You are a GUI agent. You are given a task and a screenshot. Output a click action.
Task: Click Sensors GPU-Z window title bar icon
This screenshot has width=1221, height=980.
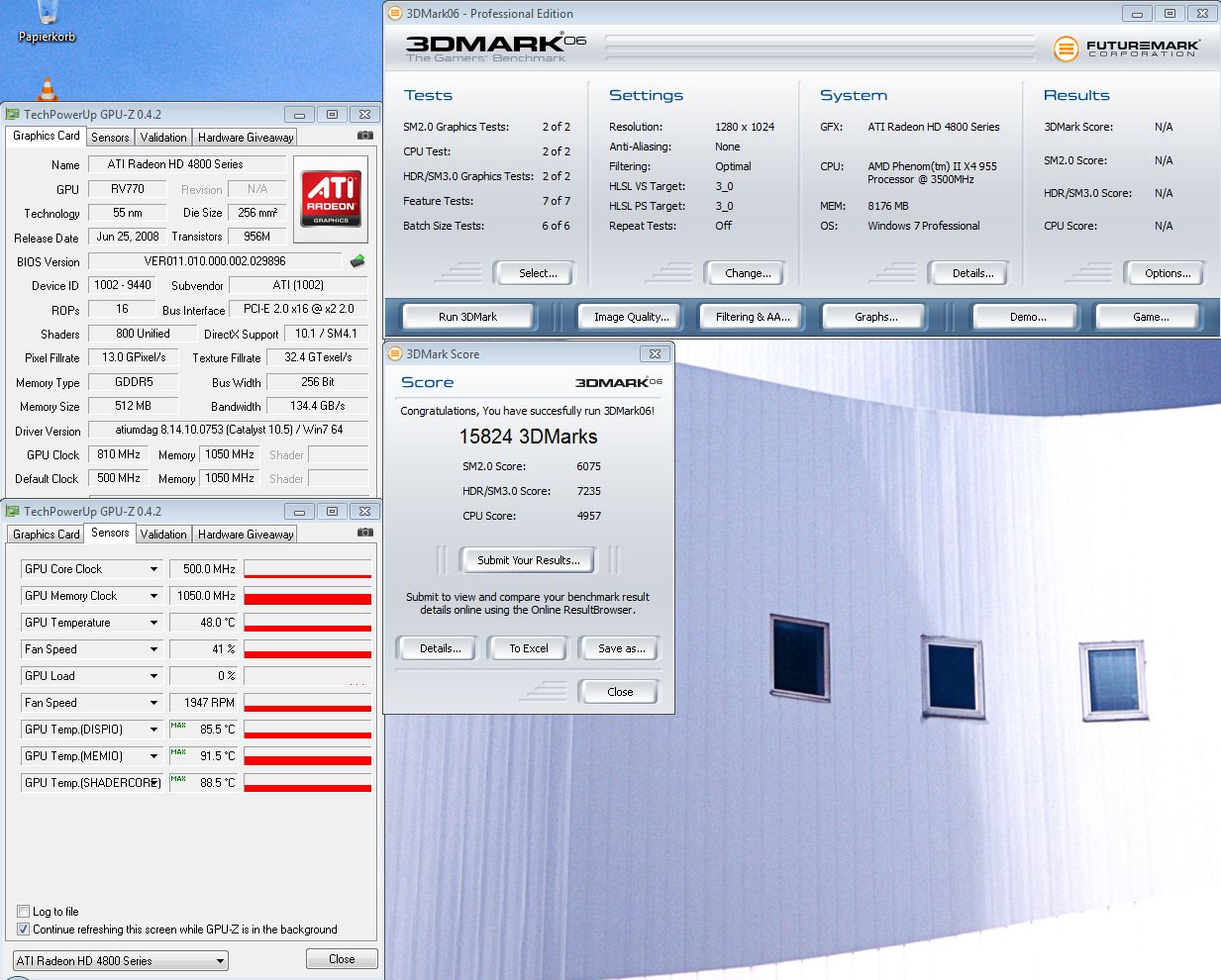point(13,512)
